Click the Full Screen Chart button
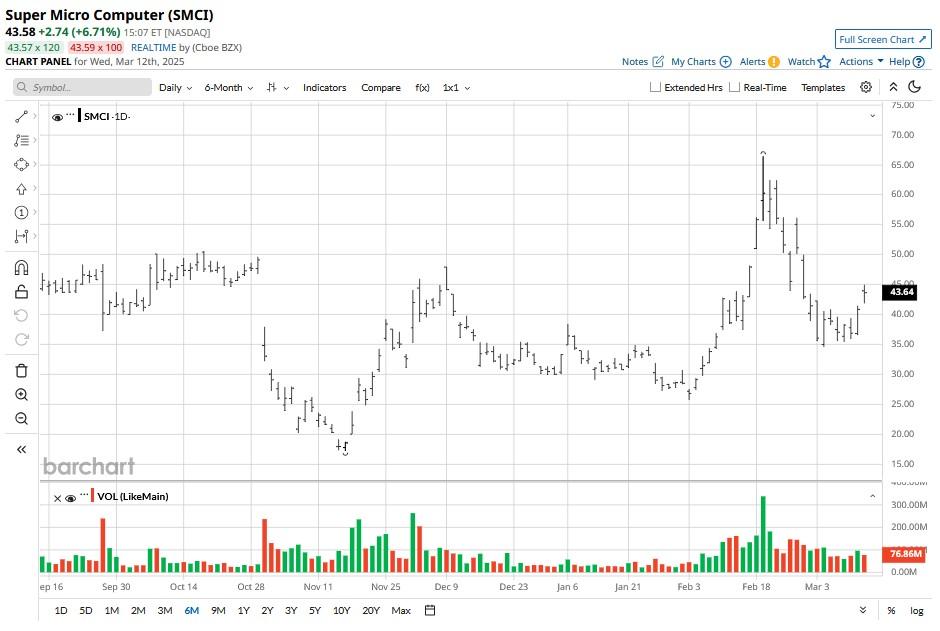This screenshot has width=940, height=631. (x=882, y=39)
